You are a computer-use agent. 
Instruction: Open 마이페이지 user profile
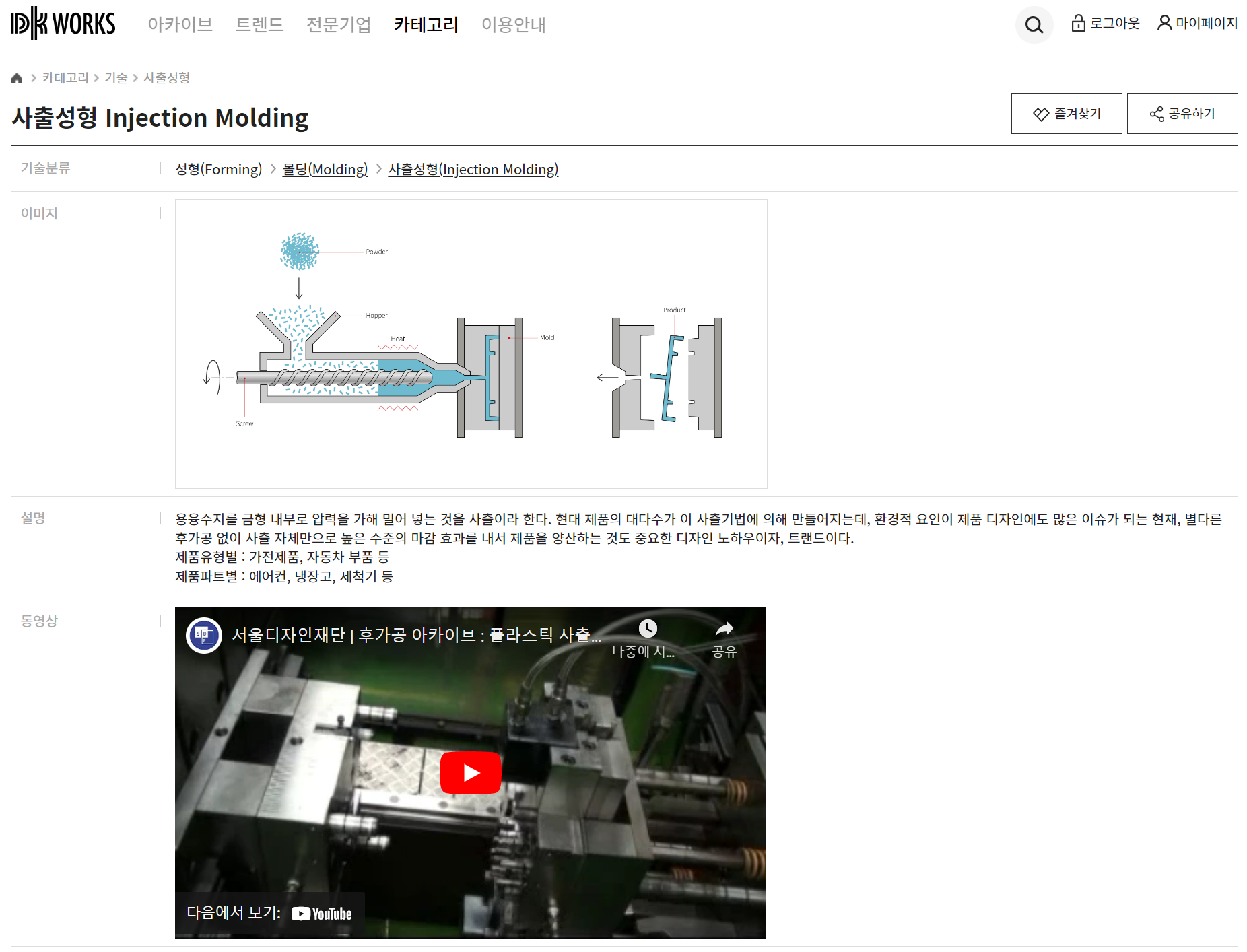[1197, 24]
